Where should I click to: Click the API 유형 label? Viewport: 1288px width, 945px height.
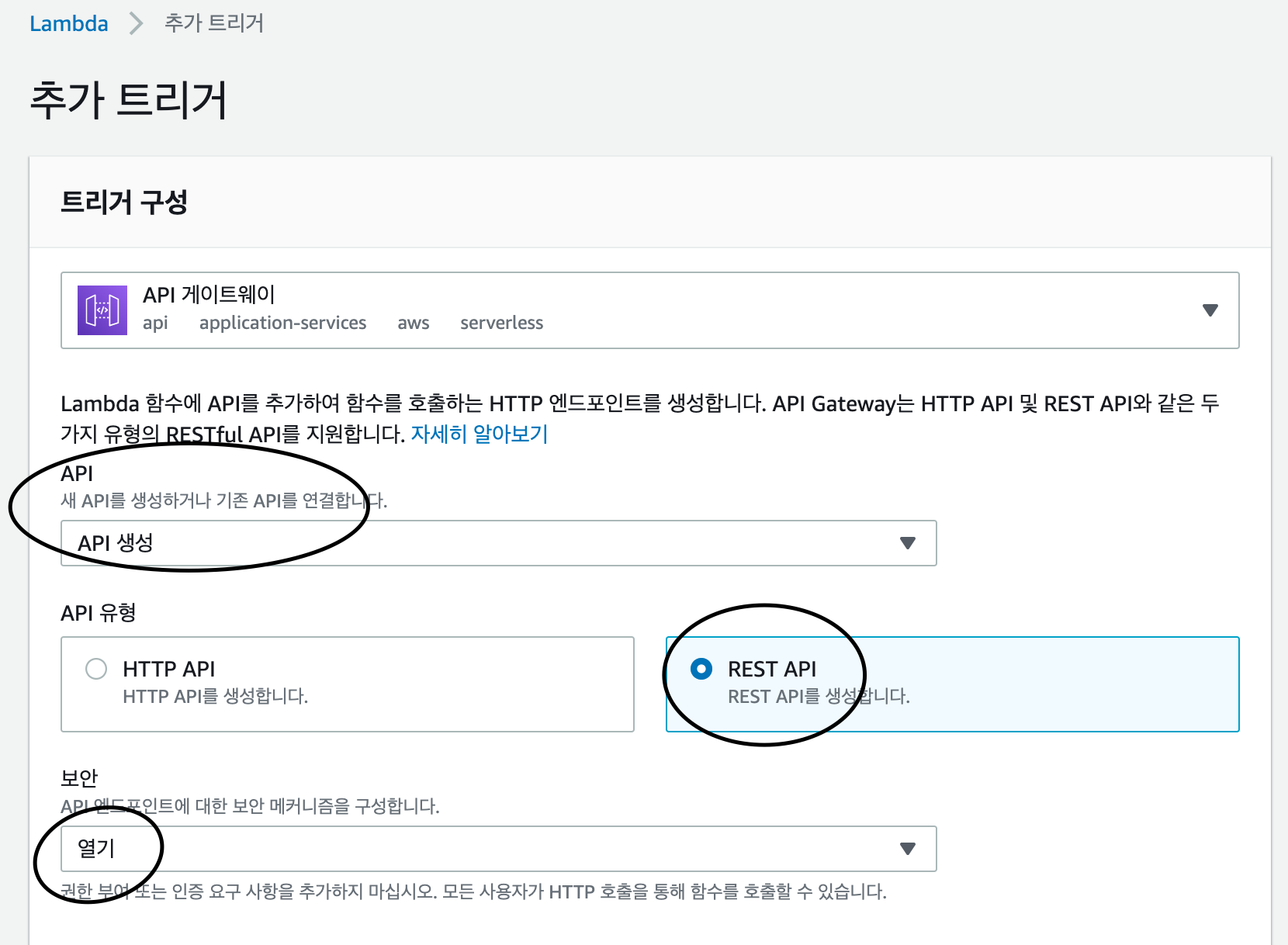99,613
